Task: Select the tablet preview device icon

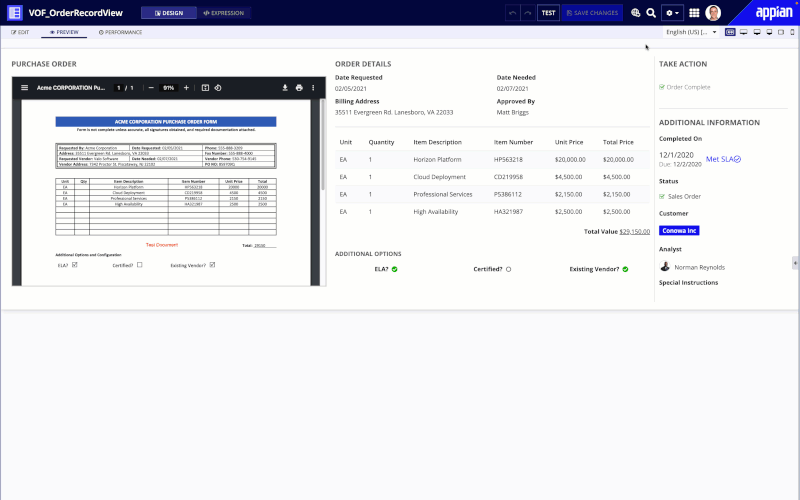Action: [x=781, y=32]
